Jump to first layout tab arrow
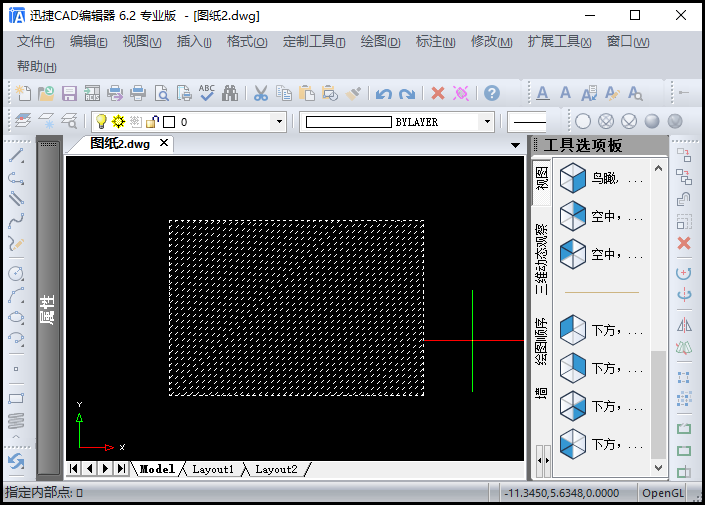The height and width of the screenshot is (505, 705). (74, 469)
